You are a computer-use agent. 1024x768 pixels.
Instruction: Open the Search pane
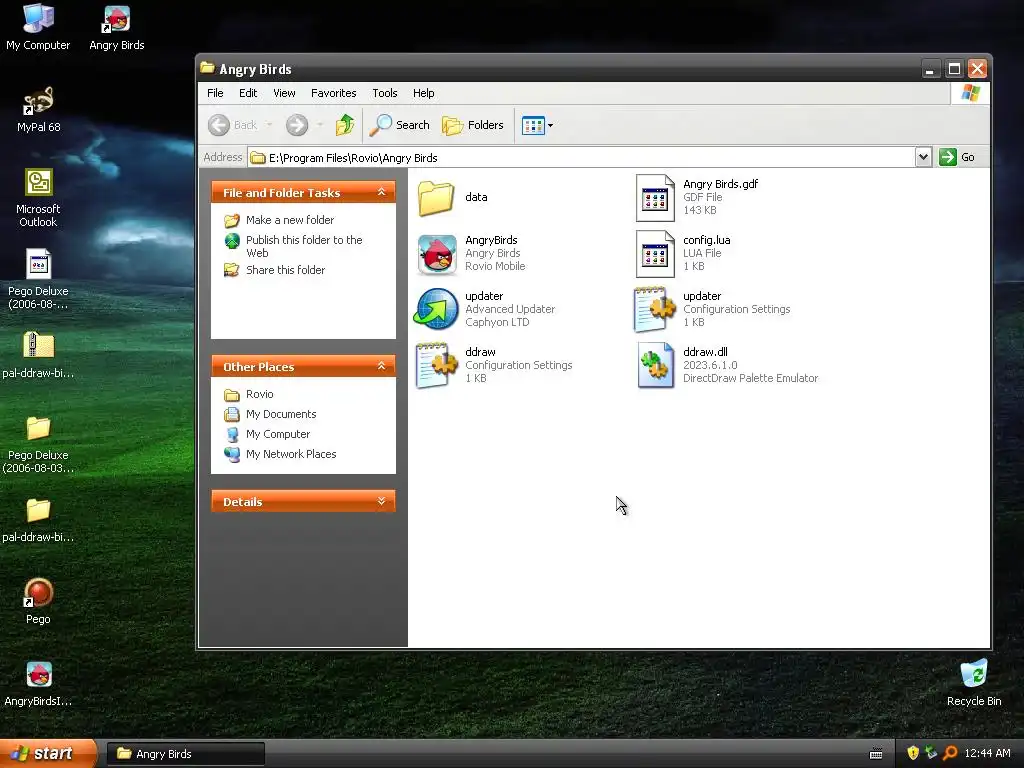[399, 125]
